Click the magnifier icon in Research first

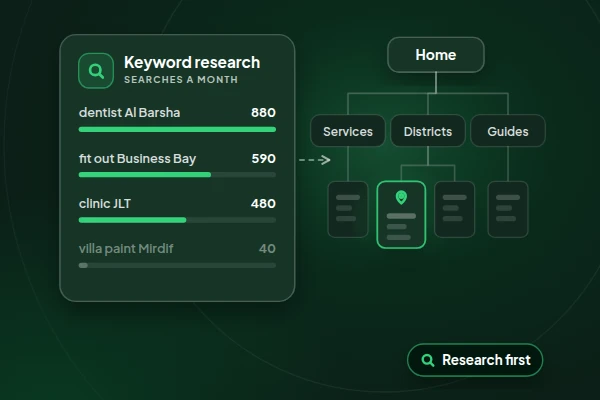coord(427,360)
